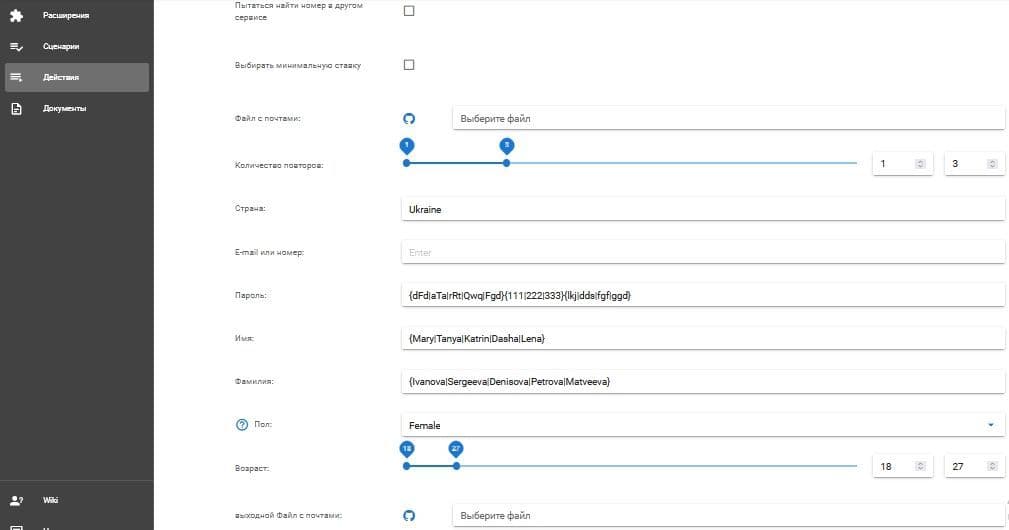The height and width of the screenshot is (530, 1009).
Task: Click the Действия list icon in sidebar
Action: tap(16, 77)
